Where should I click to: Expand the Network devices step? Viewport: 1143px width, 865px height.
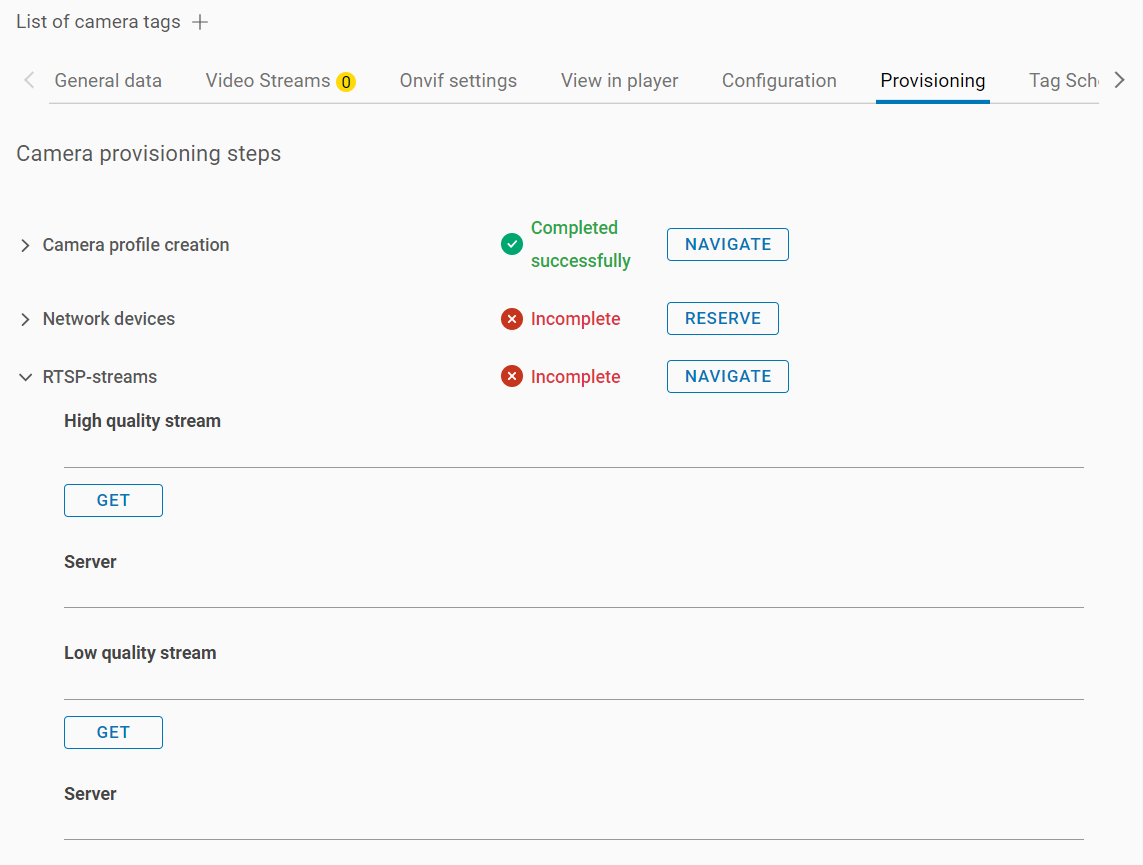[26, 320]
